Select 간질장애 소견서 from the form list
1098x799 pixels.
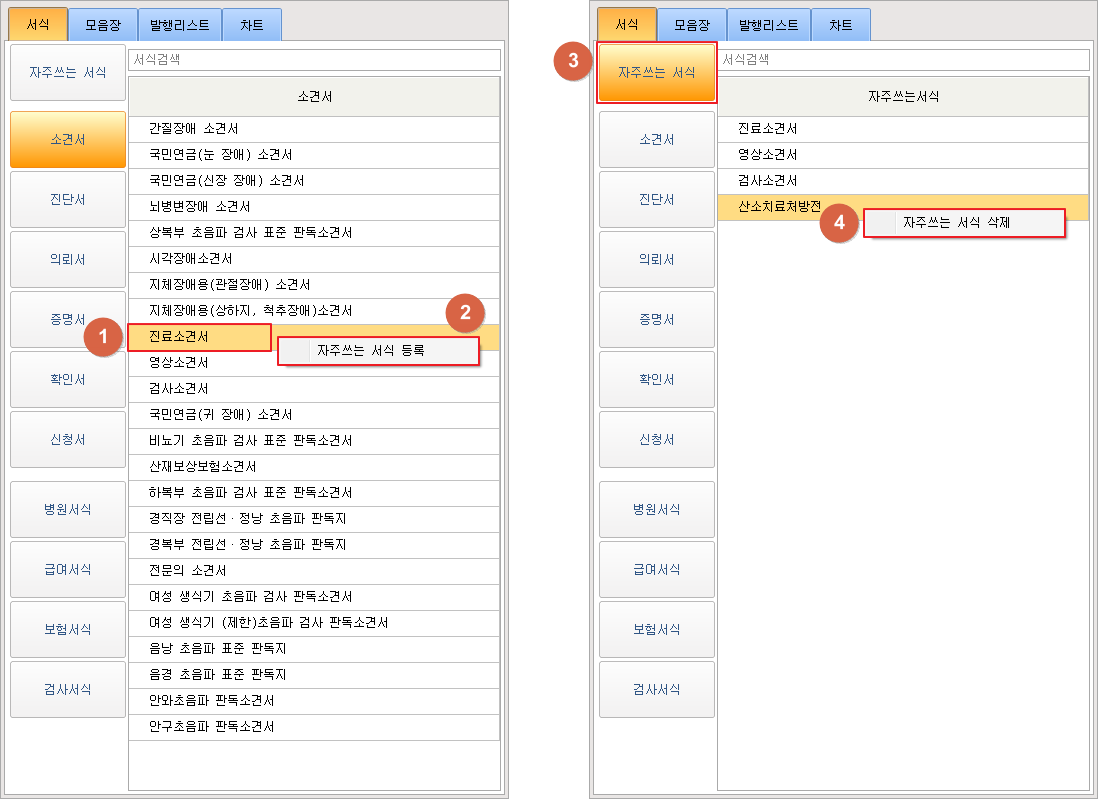pos(194,129)
